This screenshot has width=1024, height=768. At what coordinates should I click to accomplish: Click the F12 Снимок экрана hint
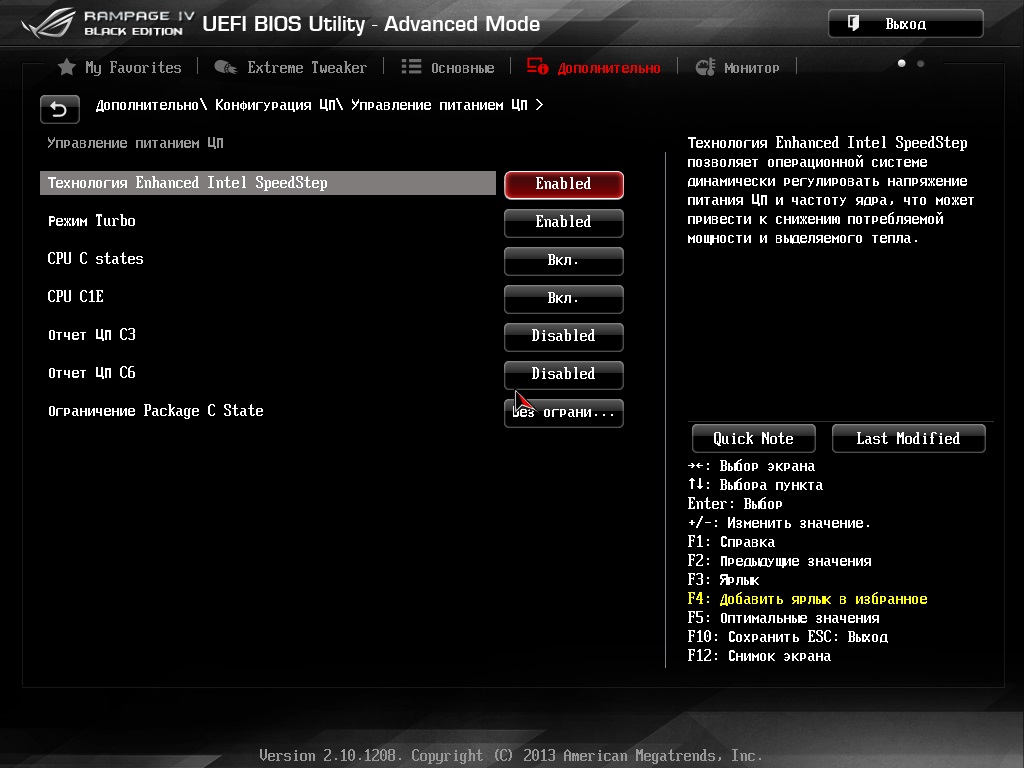759,656
